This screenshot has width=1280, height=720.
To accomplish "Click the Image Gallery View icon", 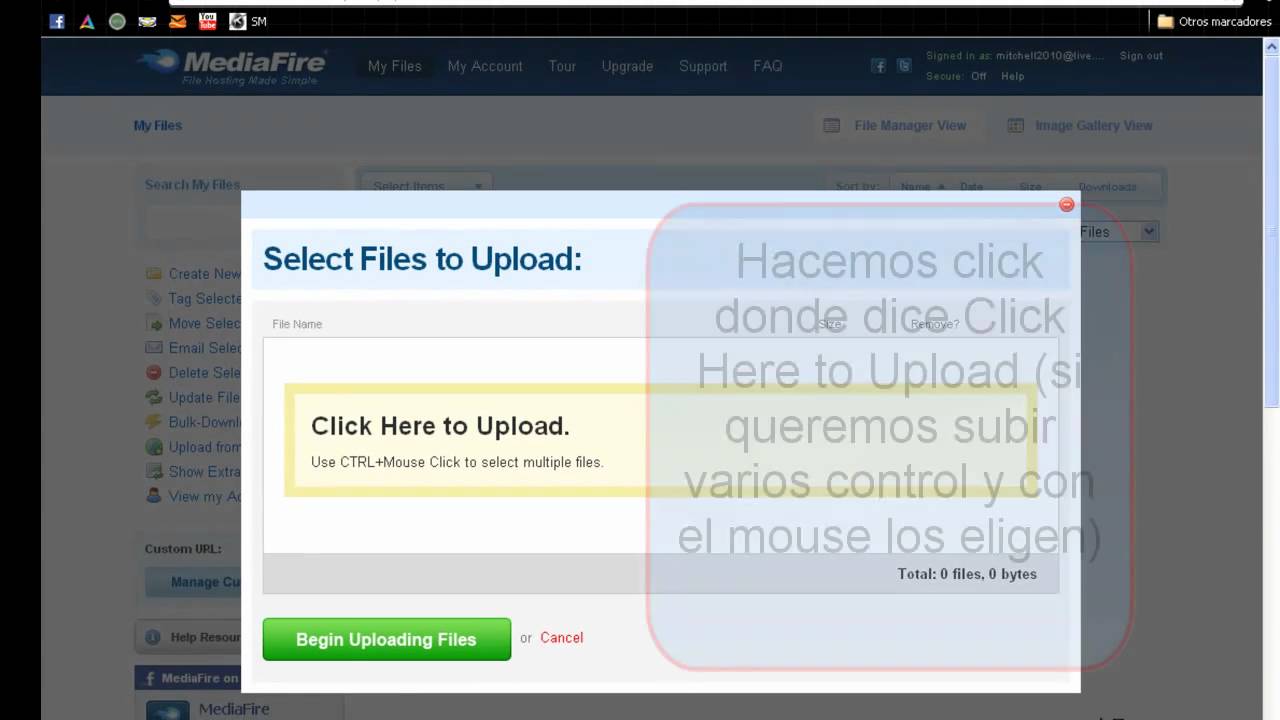I will (1016, 125).
